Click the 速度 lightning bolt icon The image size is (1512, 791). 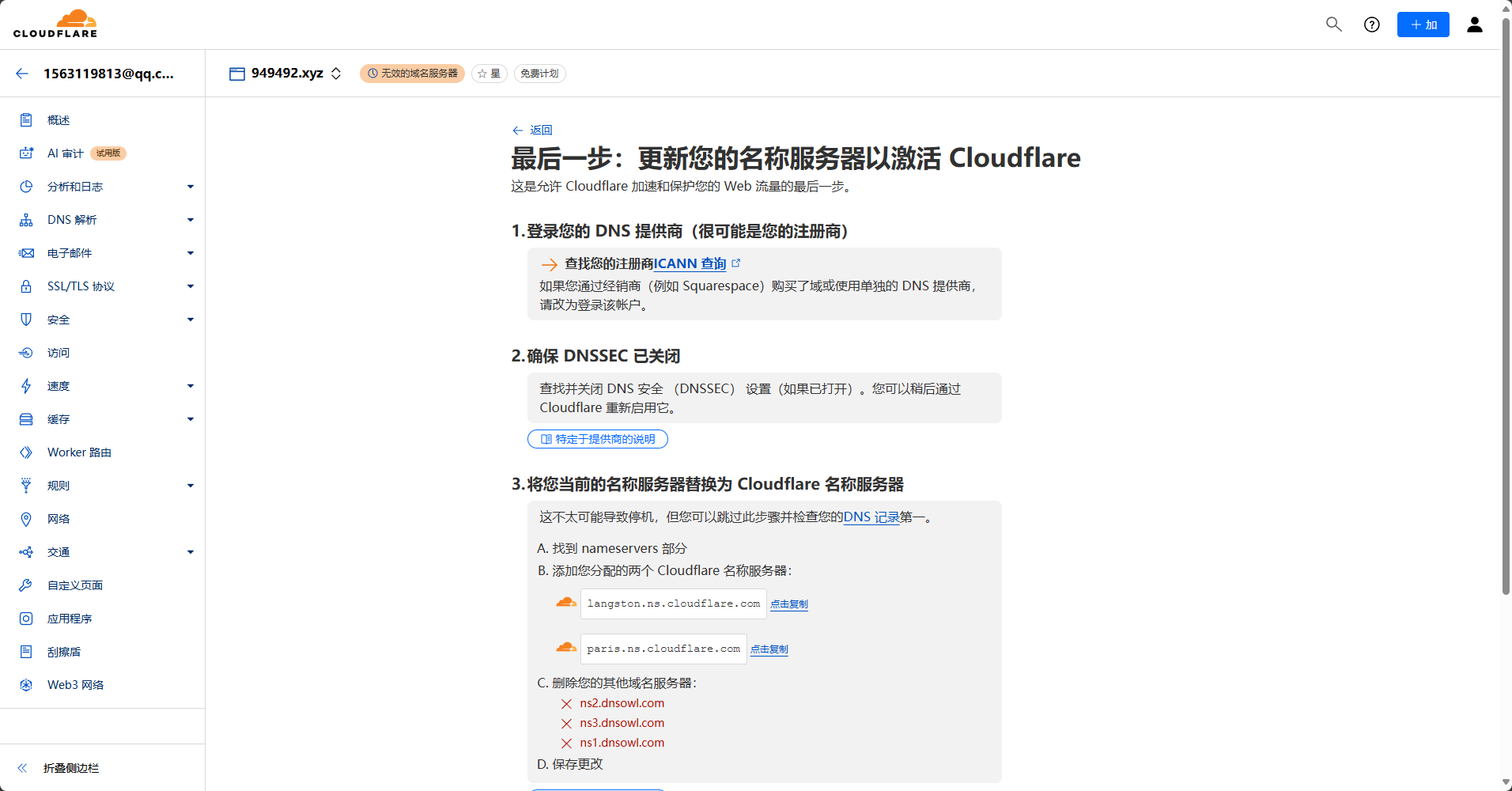pos(26,386)
